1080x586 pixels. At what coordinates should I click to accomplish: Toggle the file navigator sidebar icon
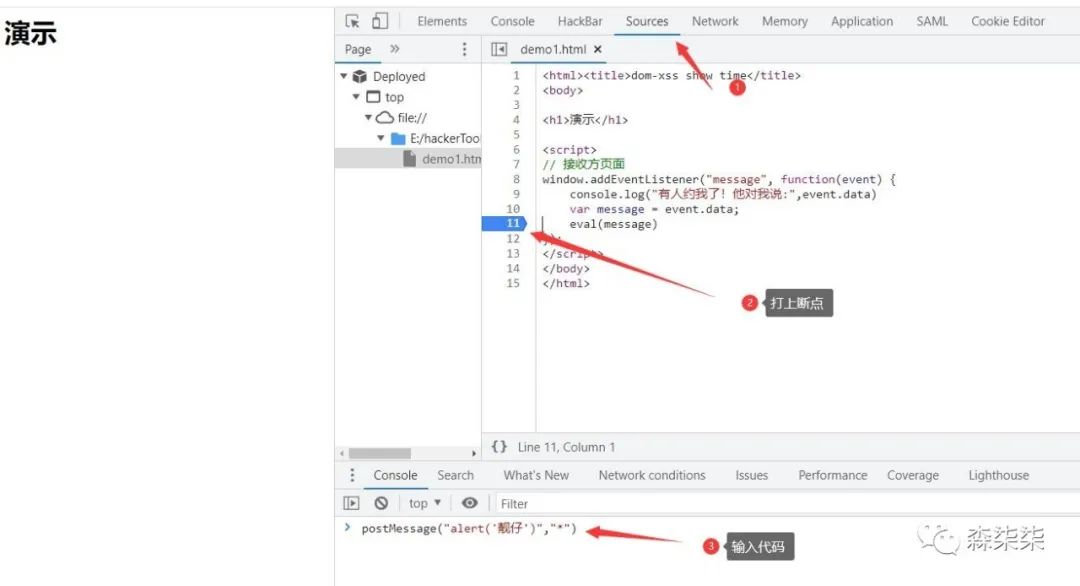coord(499,49)
